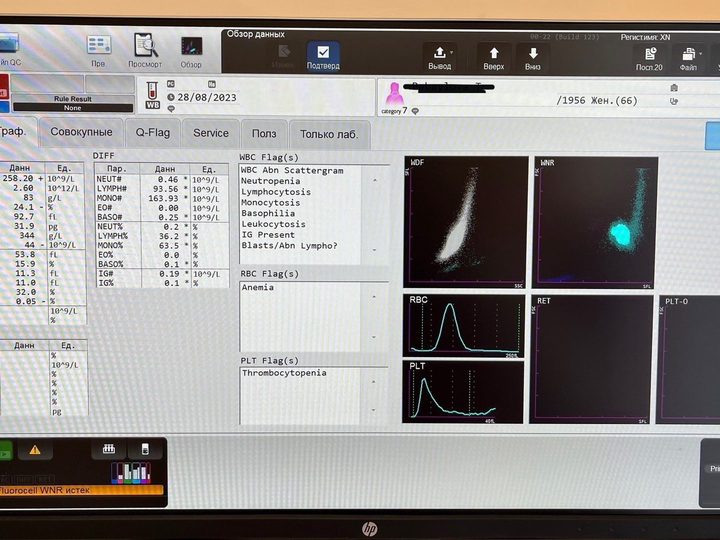Click the NEUT# value 0.46

pyautogui.click(x=168, y=180)
